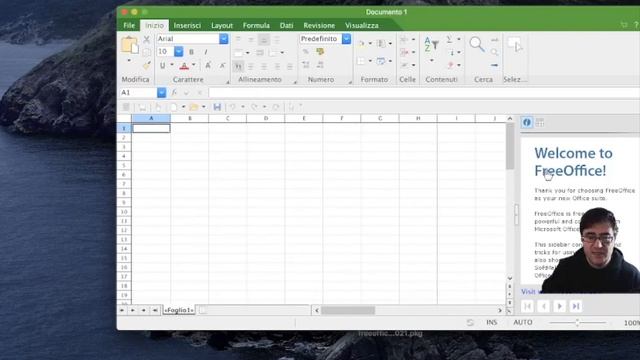Click the Save floppy disk icon

(217, 107)
